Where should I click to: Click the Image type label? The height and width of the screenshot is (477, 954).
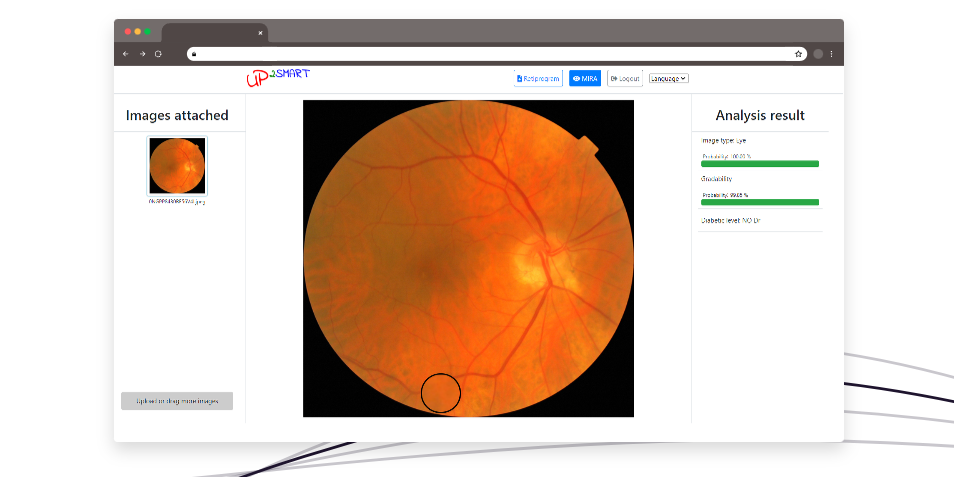pos(723,141)
